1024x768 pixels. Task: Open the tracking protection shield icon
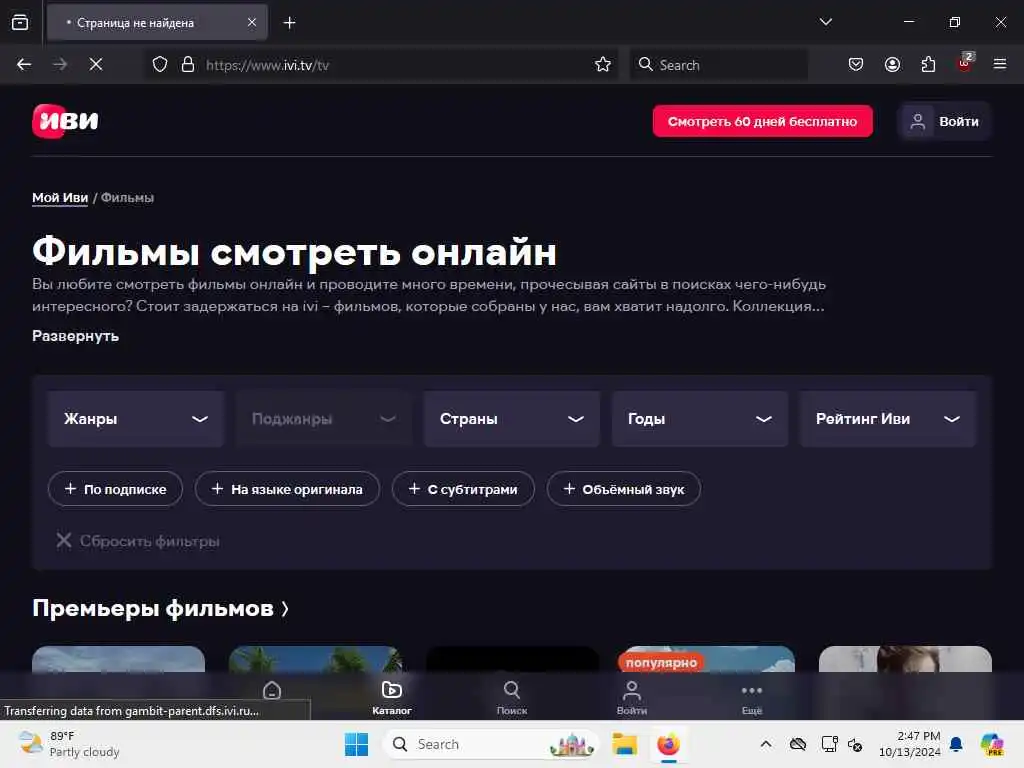[x=160, y=64]
